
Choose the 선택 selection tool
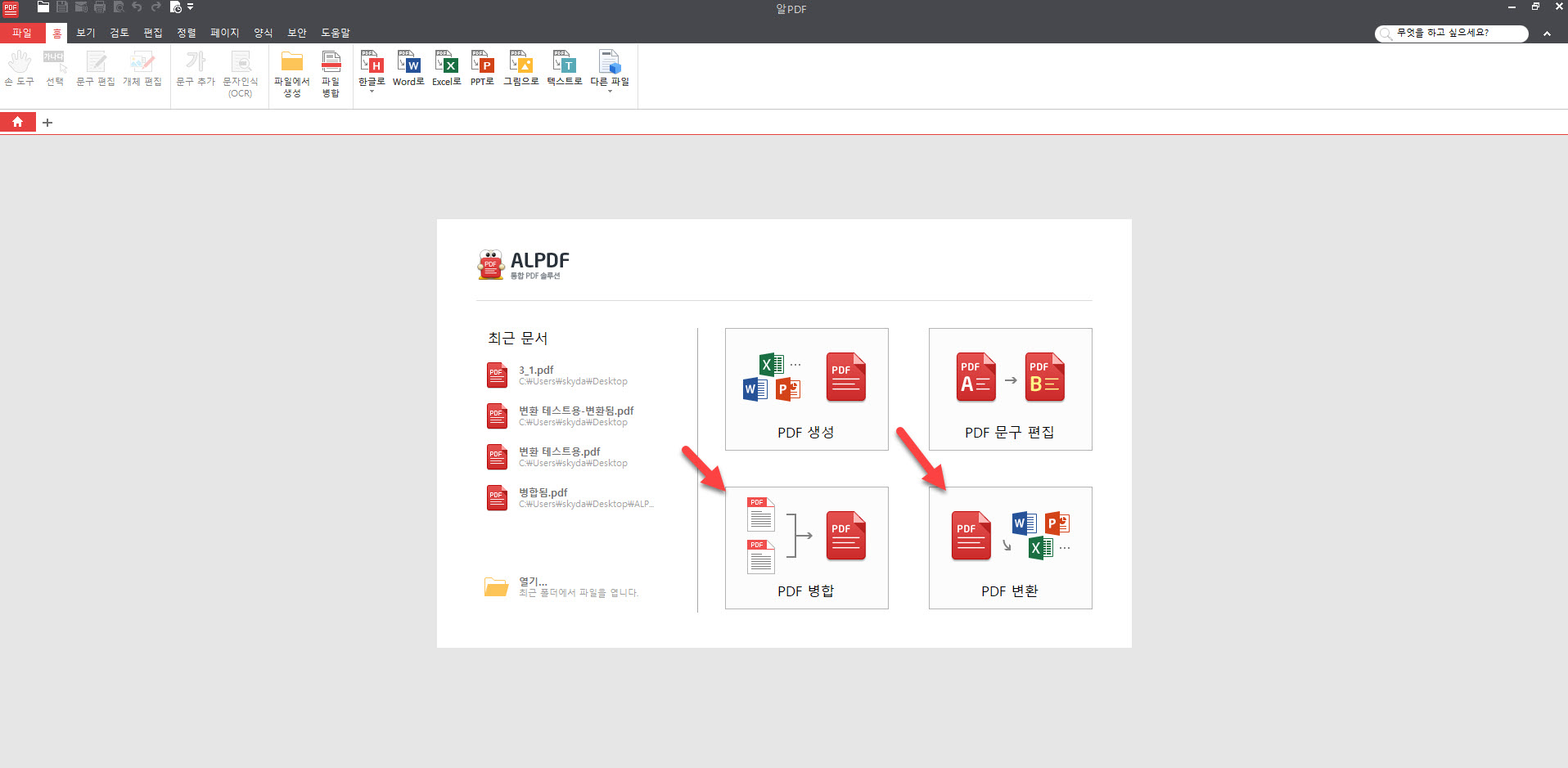55,70
